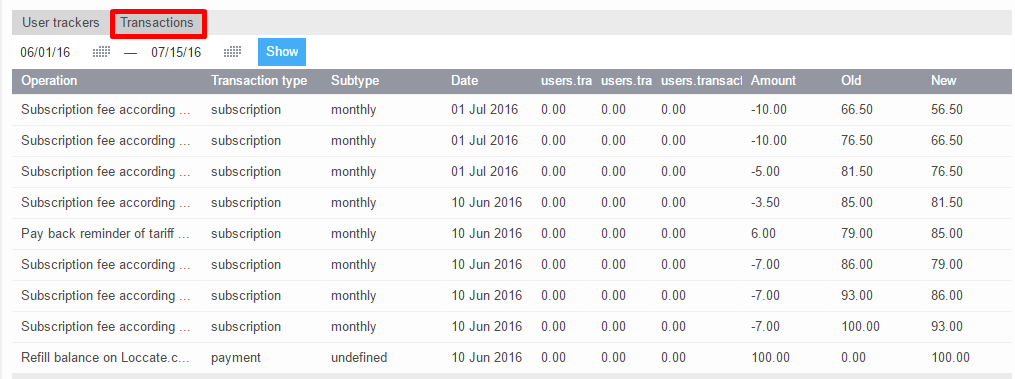The image size is (1015, 379).
Task: Open the start date calendar picker icon
Action: point(102,52)
